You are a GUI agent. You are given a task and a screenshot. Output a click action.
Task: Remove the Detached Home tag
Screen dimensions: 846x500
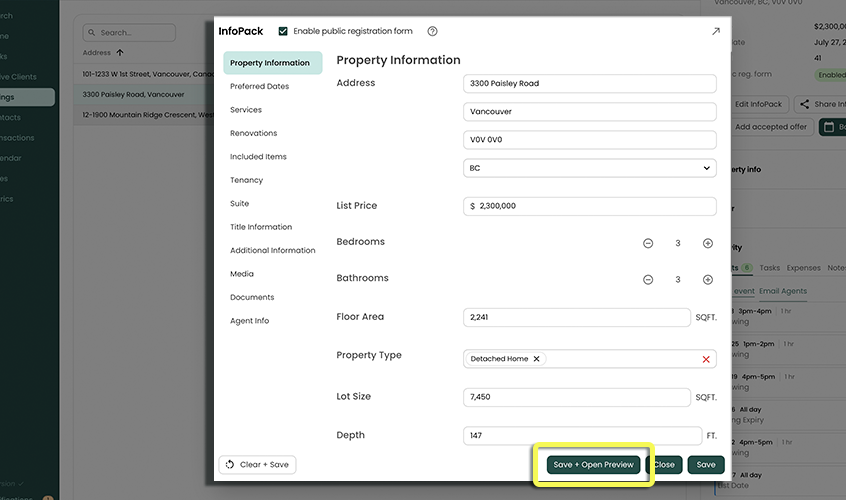(537, 359)
